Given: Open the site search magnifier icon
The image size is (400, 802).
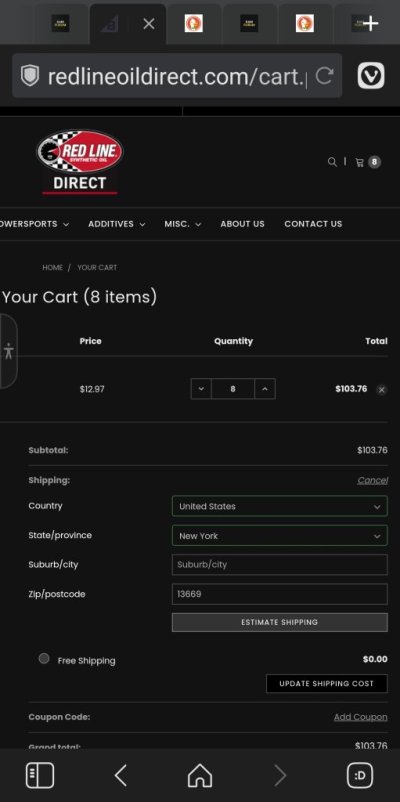Looking at the screenshot, I should point(332,162).
